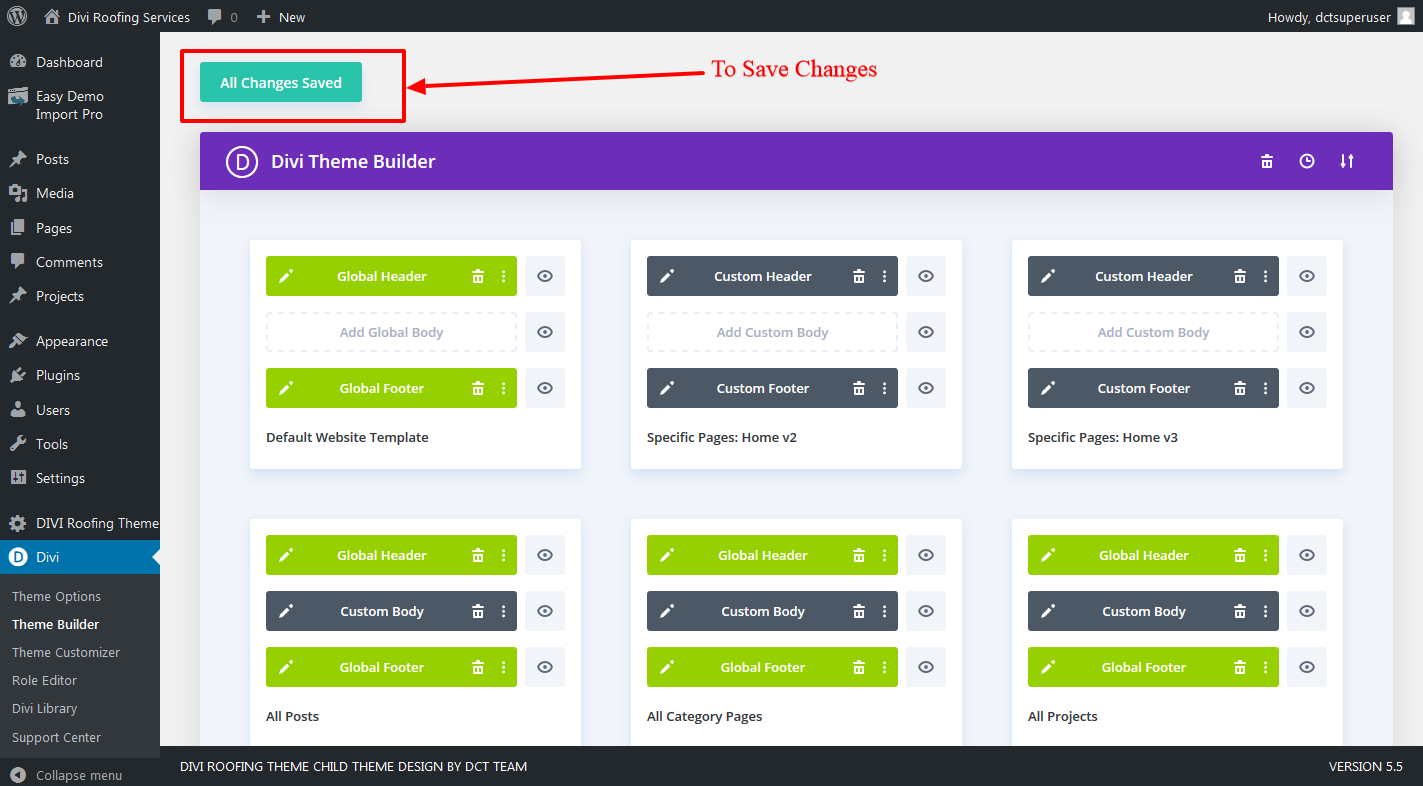1423x786 pixels.
Task: Delete Custom Body of All Posts template
Action: coord(478,611)
